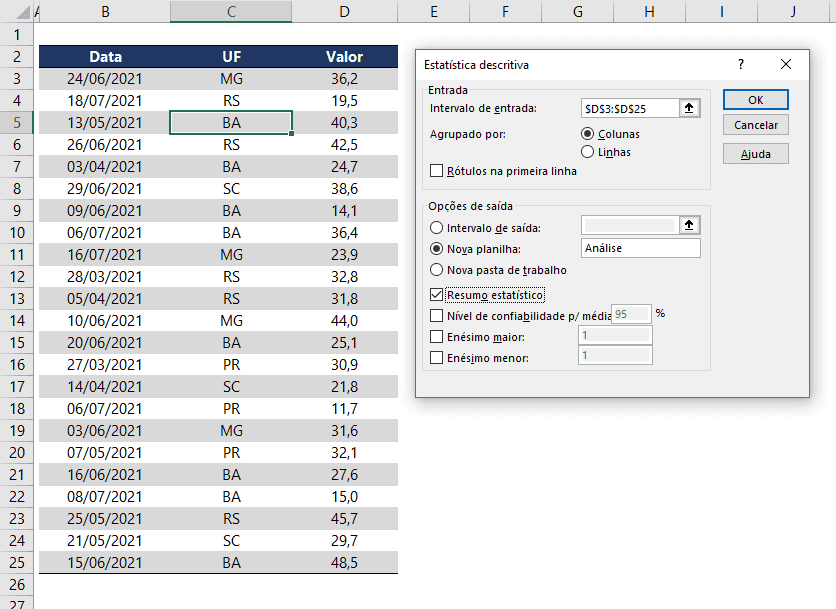This screenshot has width=836, height=609.
Task: Click the value cell 31,8
Action: (x=344, y=299)
